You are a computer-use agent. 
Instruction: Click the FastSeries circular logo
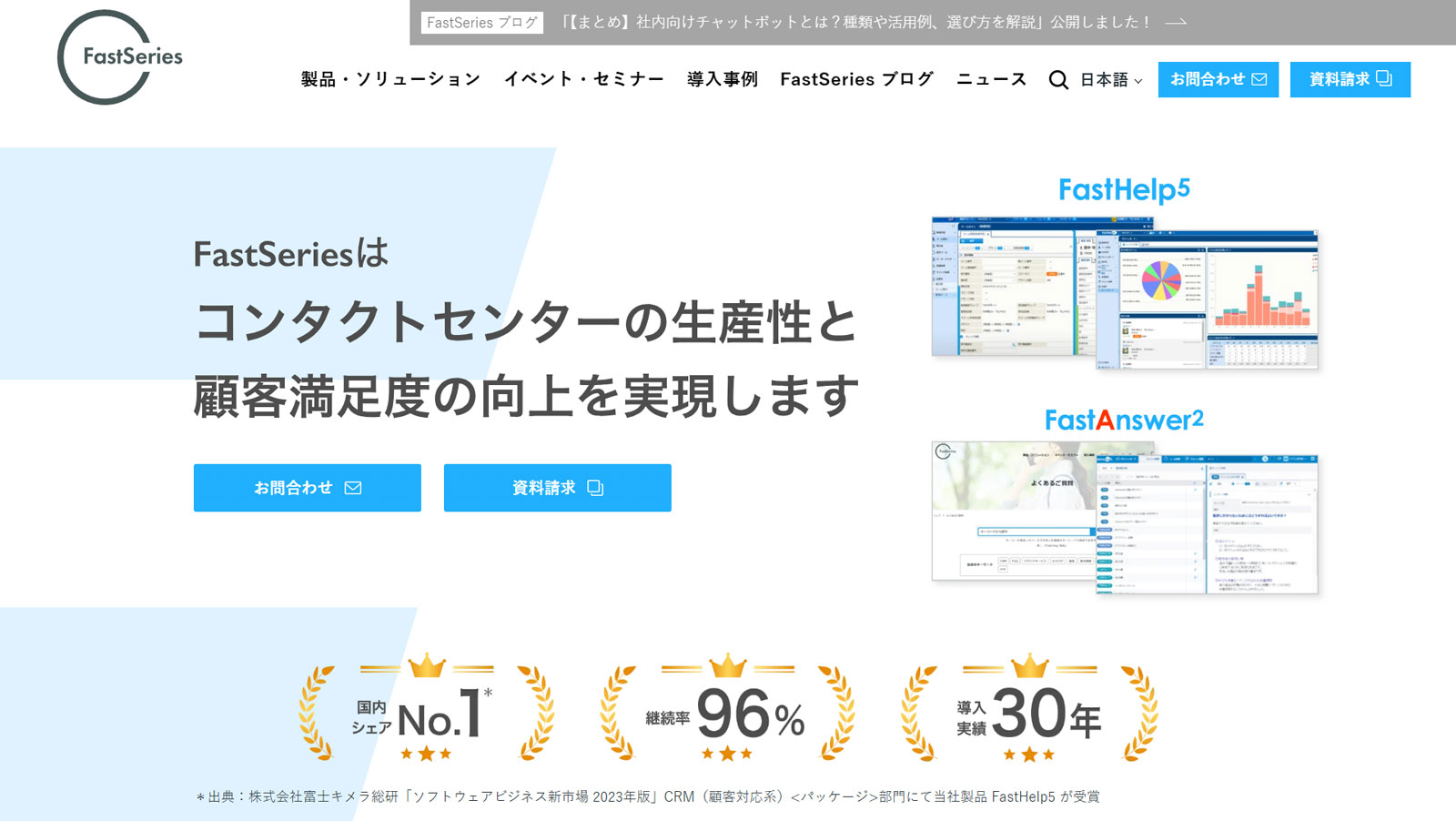click(x=119, y=56)
